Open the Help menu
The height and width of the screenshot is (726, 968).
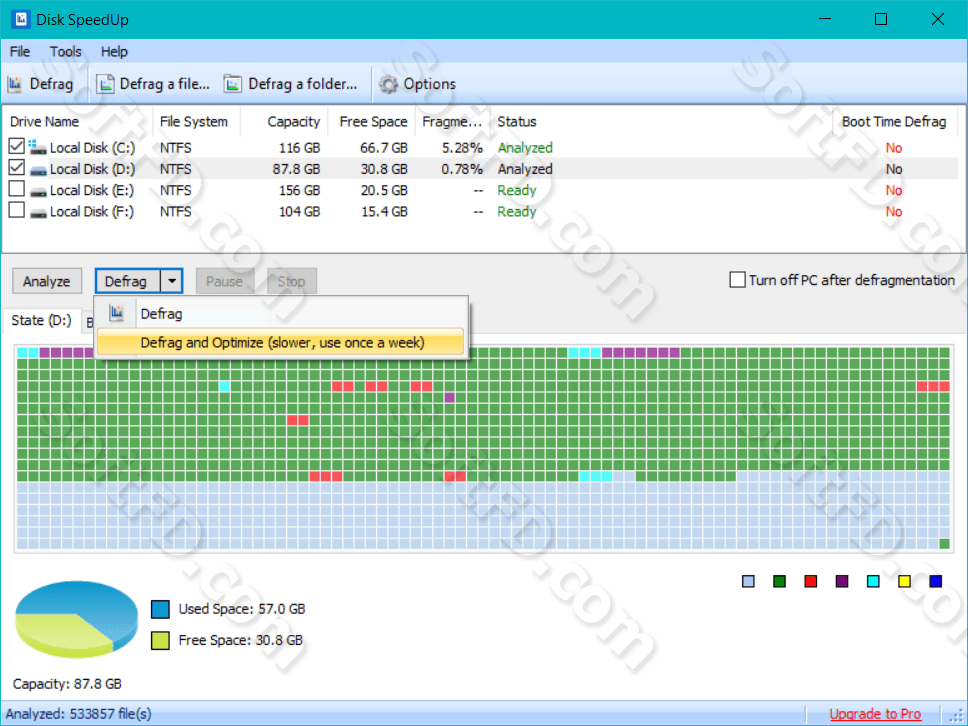[x=114, y=52]
